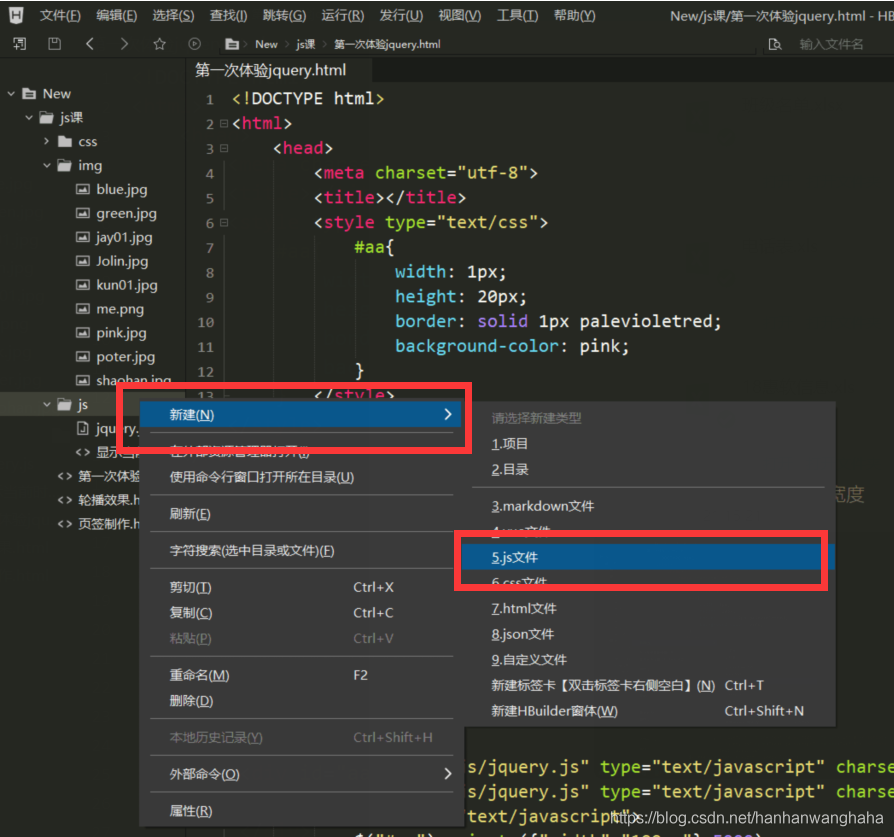The image size is (894, 837).
Task: Click the kun01.jpg image file icon
Action: coord(83,285)
